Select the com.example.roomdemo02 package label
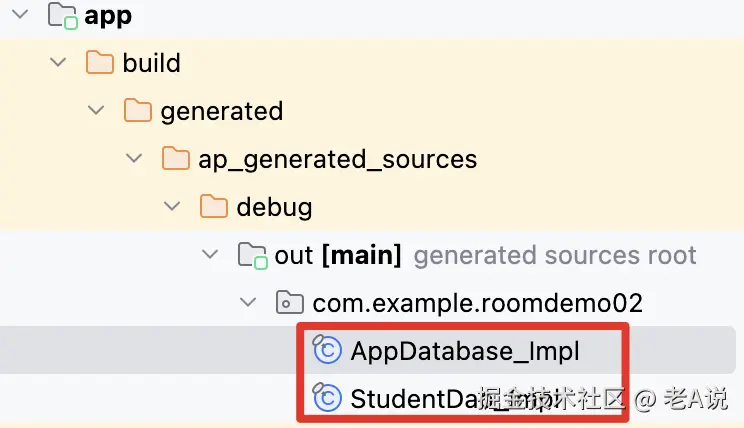Screen dimensions: 744x428 (x=477, y=302)
